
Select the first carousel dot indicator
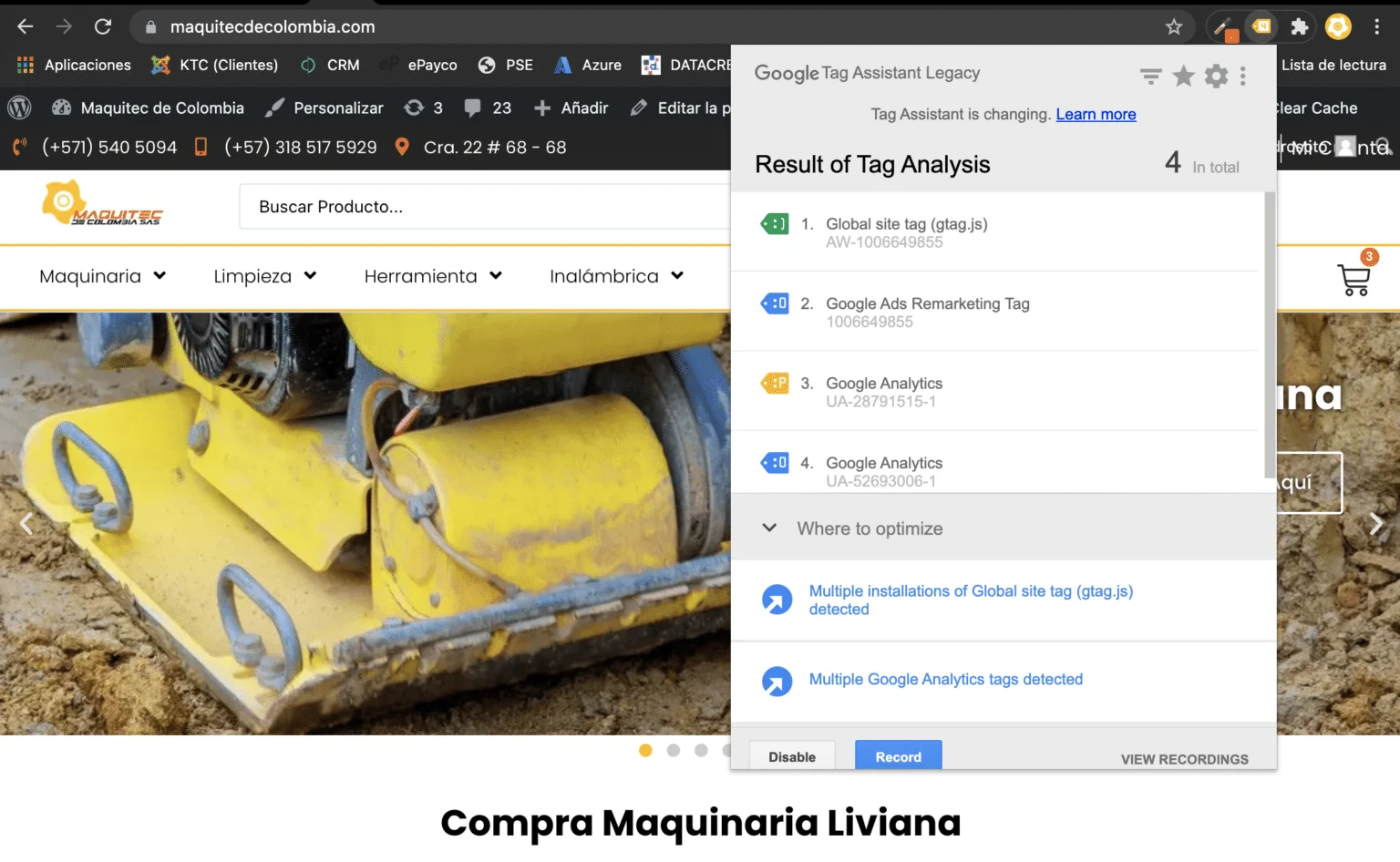click(x=645, y=750)
